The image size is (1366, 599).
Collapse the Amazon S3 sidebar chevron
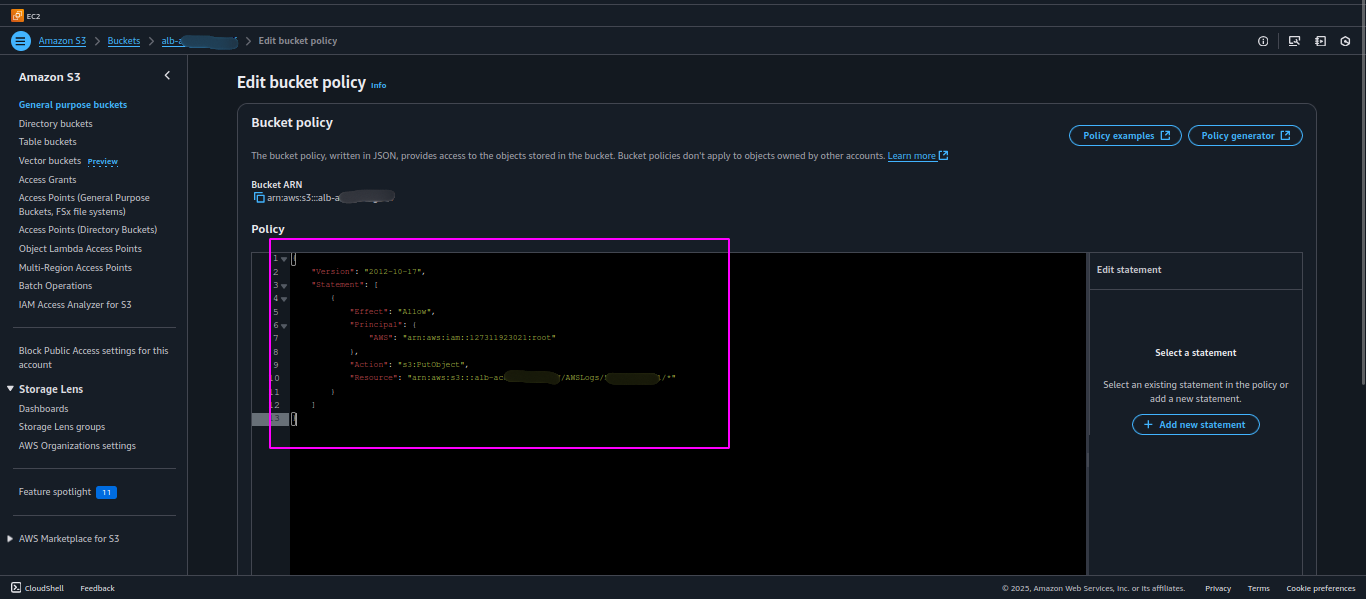coord(167,76)
